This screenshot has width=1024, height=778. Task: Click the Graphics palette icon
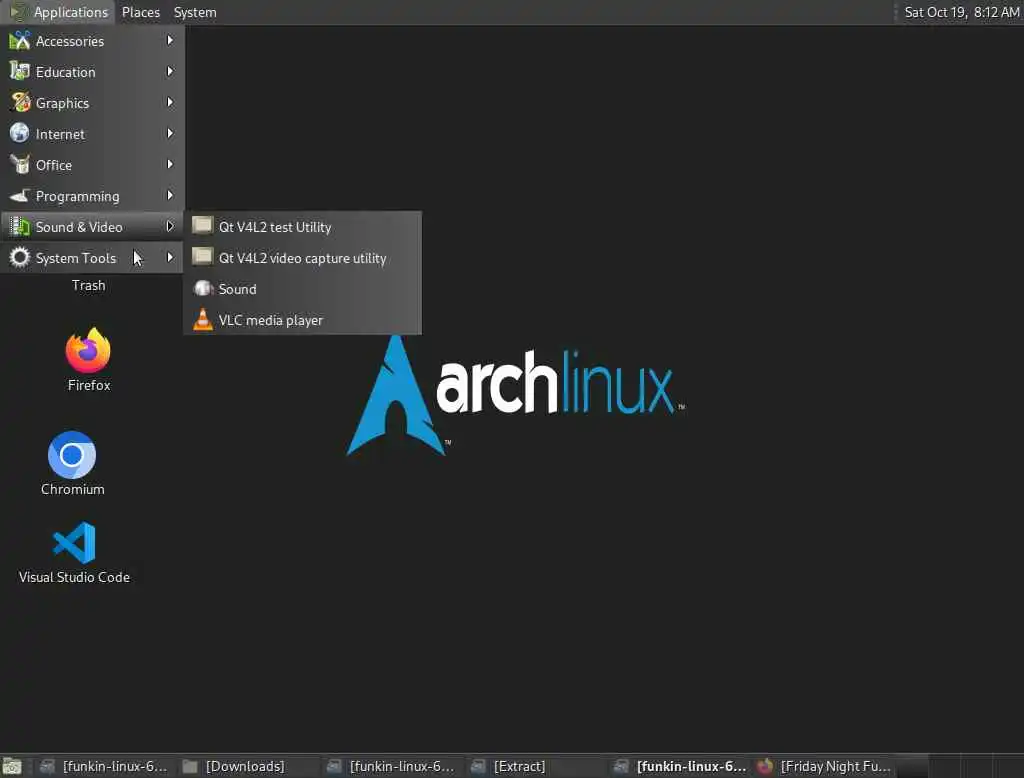pyautogui.click(x=20, y=103)
